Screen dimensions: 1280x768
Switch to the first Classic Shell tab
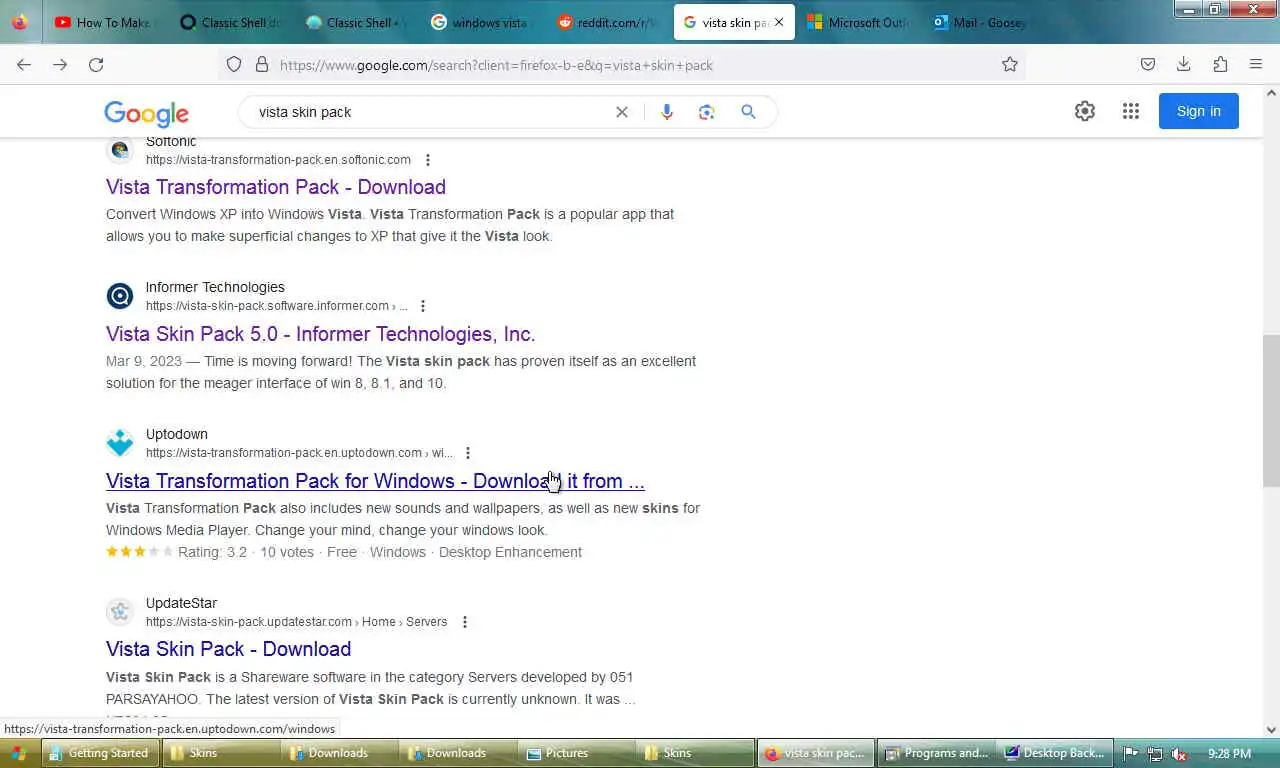tap(232, 22)
